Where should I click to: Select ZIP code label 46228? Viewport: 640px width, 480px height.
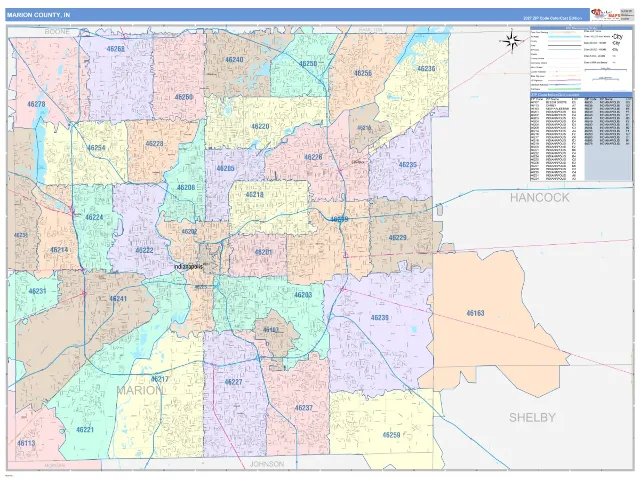click(x=154, y=144)
